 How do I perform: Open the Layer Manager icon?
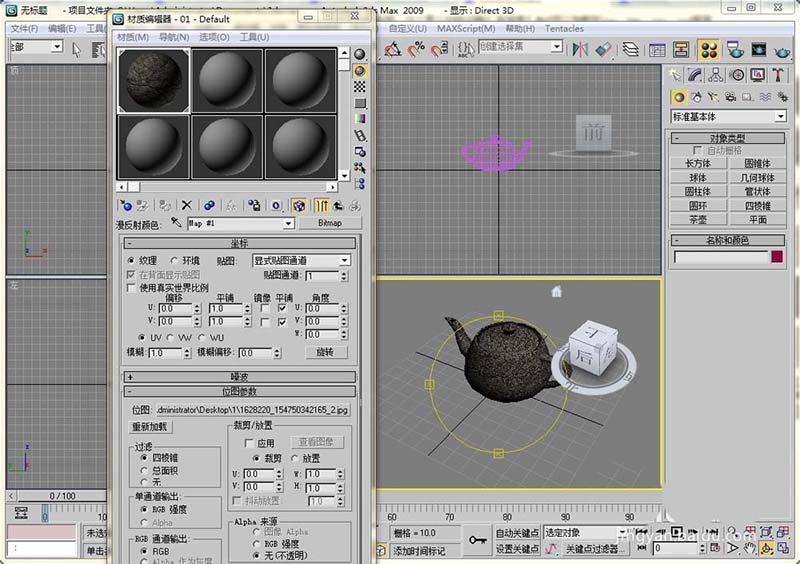[x=631, y=49]
